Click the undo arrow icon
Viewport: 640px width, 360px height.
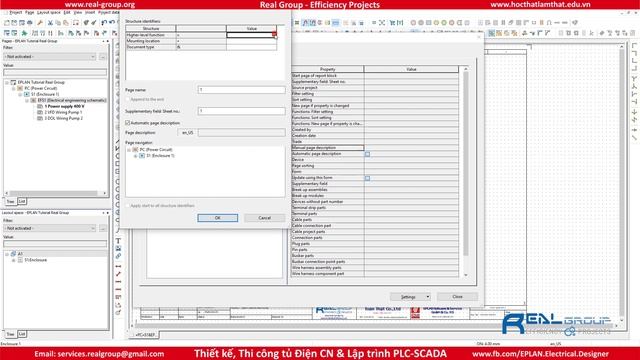104,23
